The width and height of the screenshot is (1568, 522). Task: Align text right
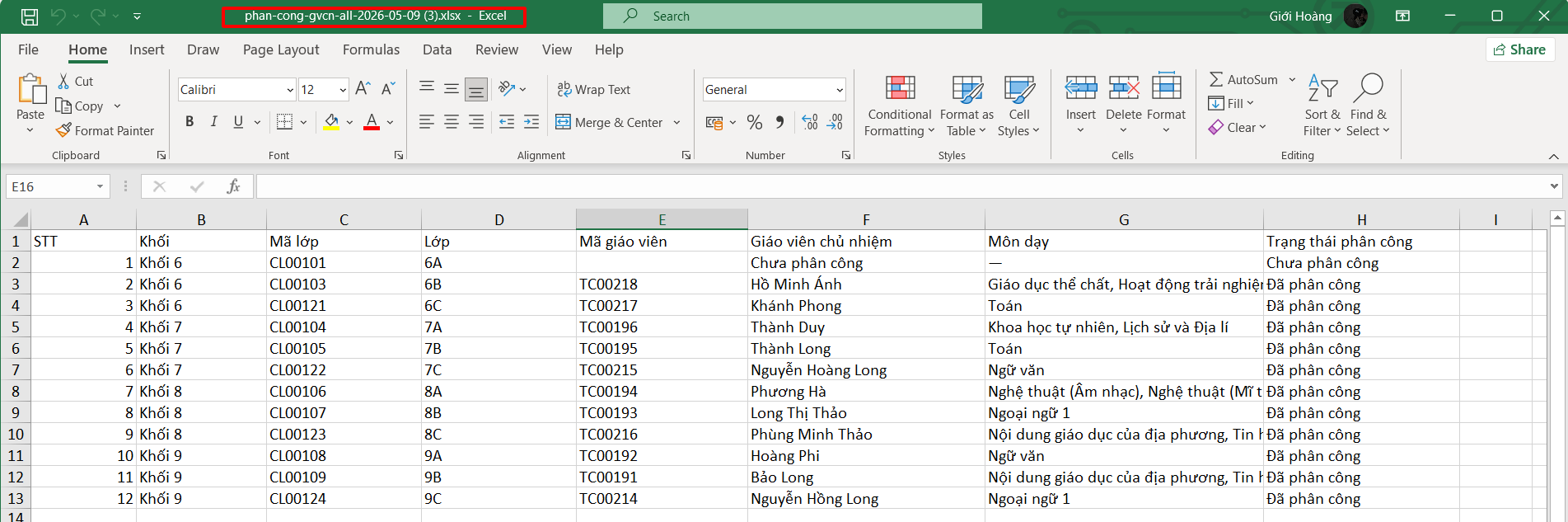pyautogui.click(x=476, y=122)
